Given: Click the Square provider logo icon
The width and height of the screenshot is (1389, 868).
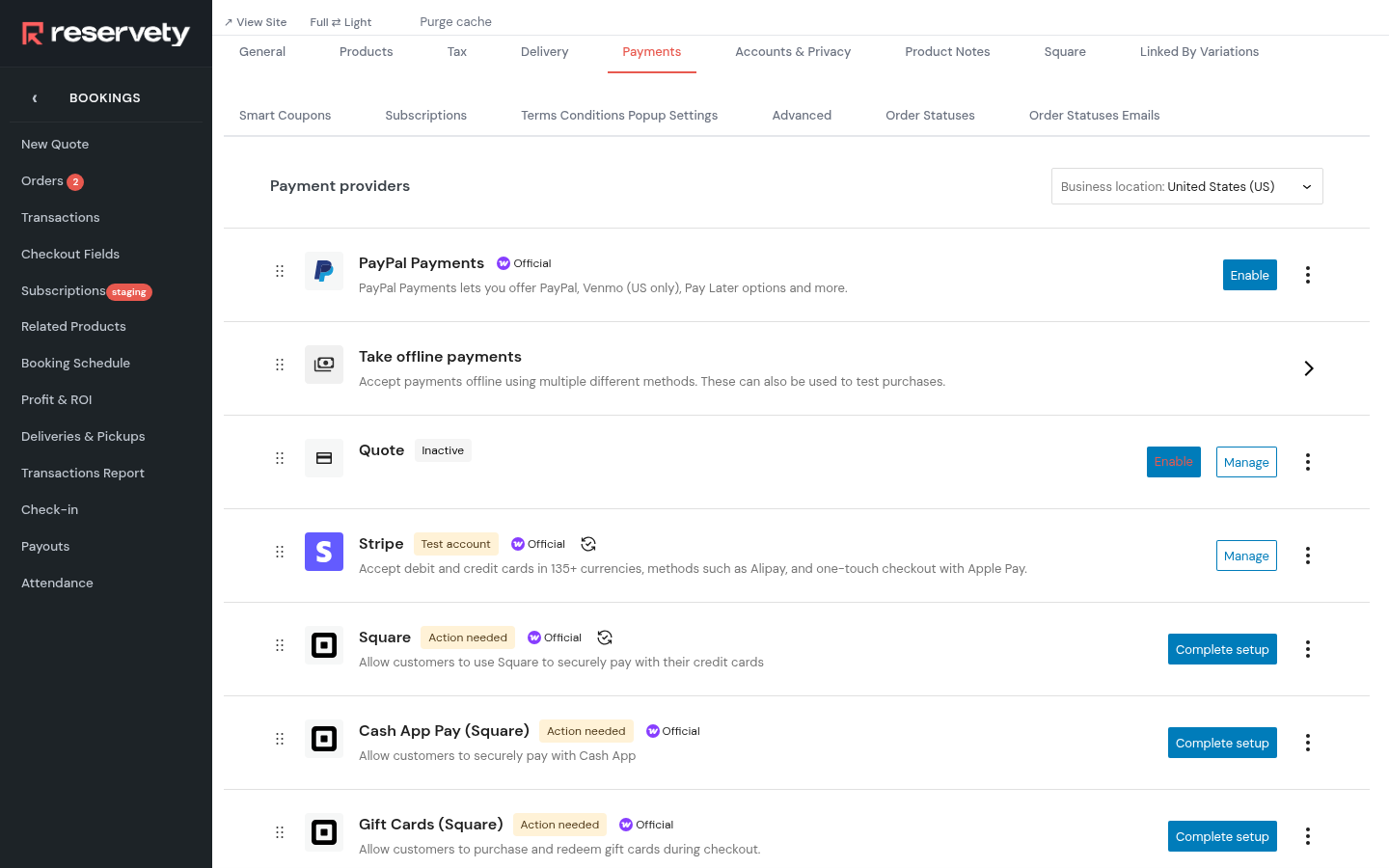Looking at the screenshot, I should click(x=324, y=645).
